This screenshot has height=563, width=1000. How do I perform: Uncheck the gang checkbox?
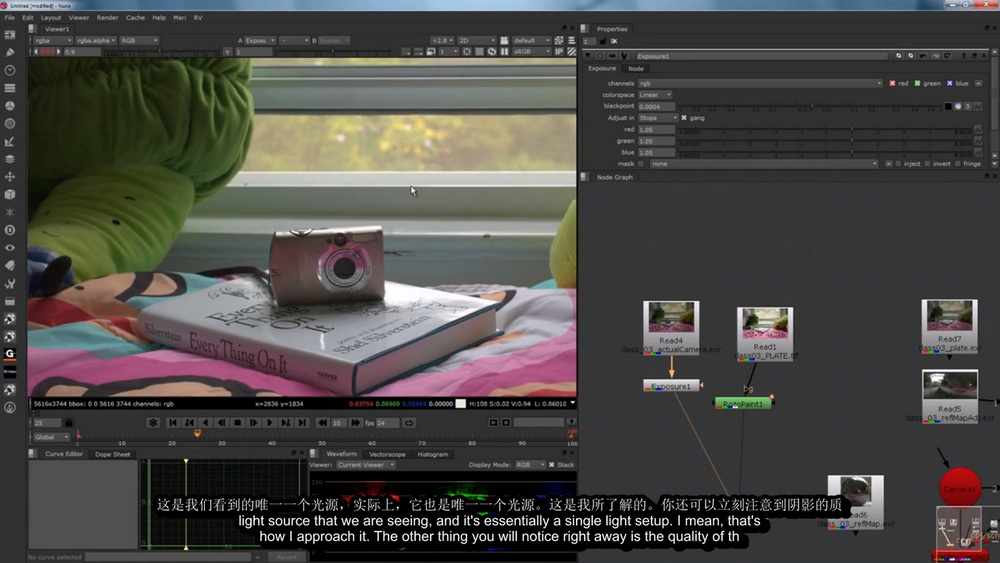coord(684,118)
